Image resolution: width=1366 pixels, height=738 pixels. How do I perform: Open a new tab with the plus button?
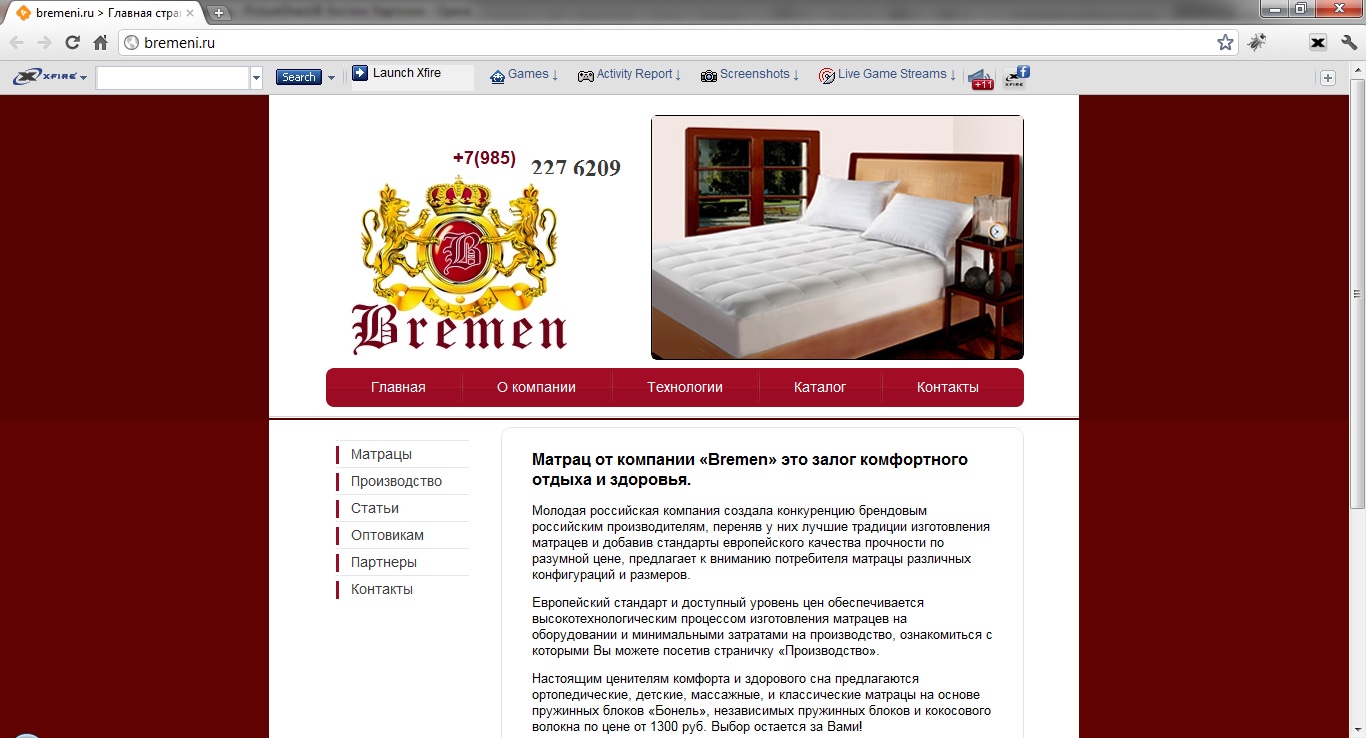(x=219, y=13)
